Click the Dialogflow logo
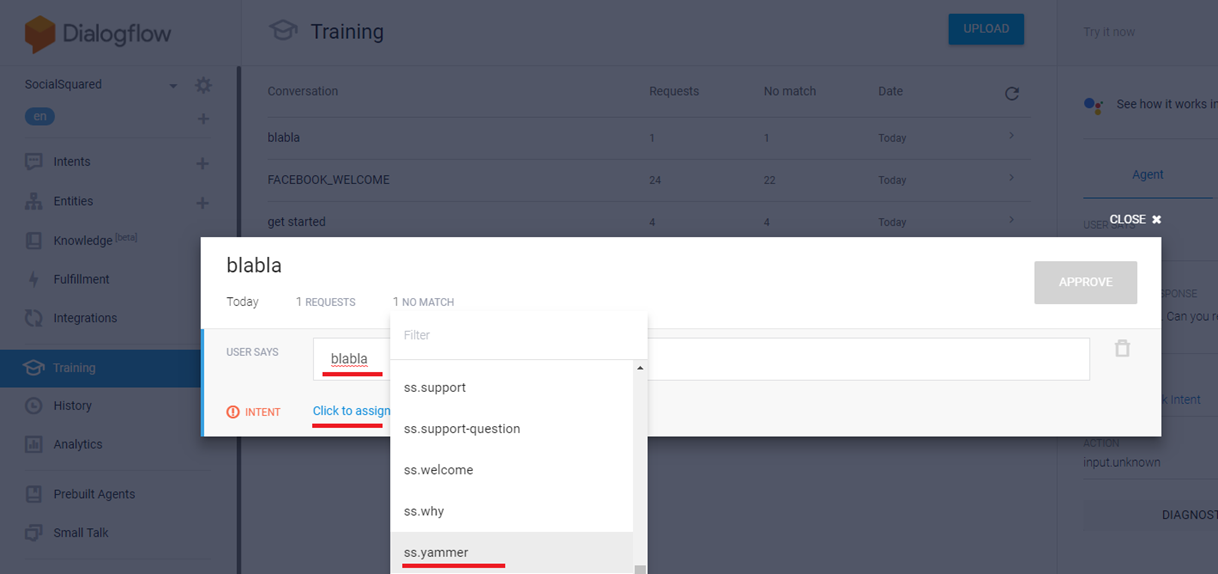The width and height of the screenshot is (1218, 574). pos(98,34)
